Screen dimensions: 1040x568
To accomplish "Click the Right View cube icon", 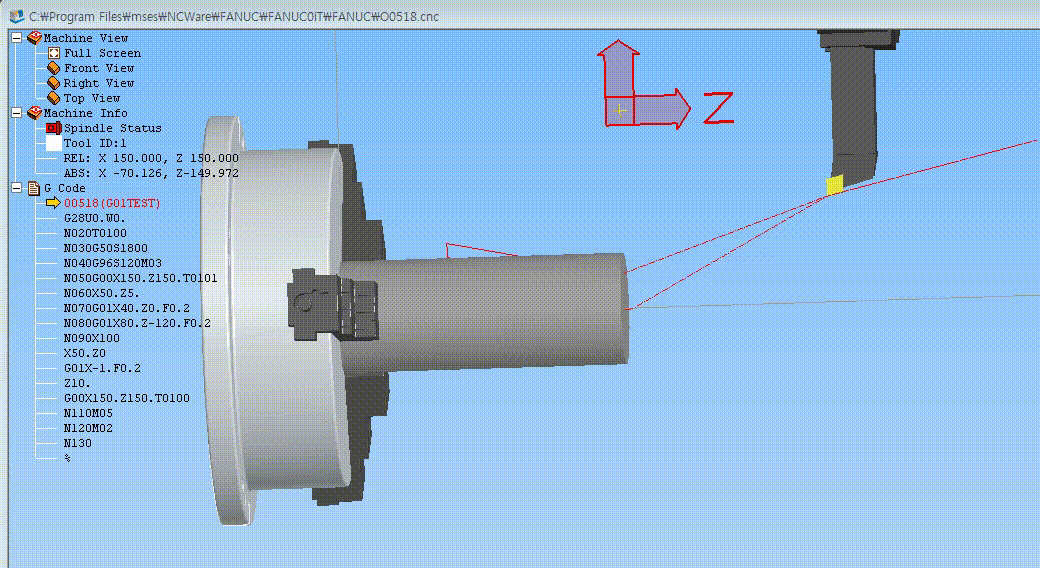I will pos(54,83).
